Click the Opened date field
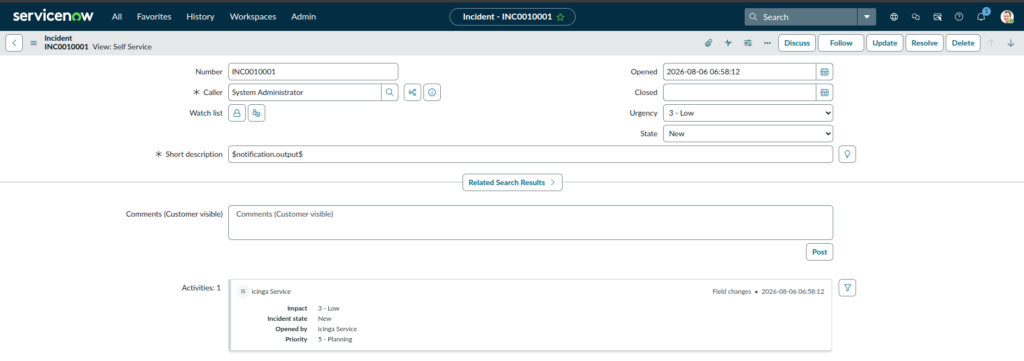 (739, 72)
